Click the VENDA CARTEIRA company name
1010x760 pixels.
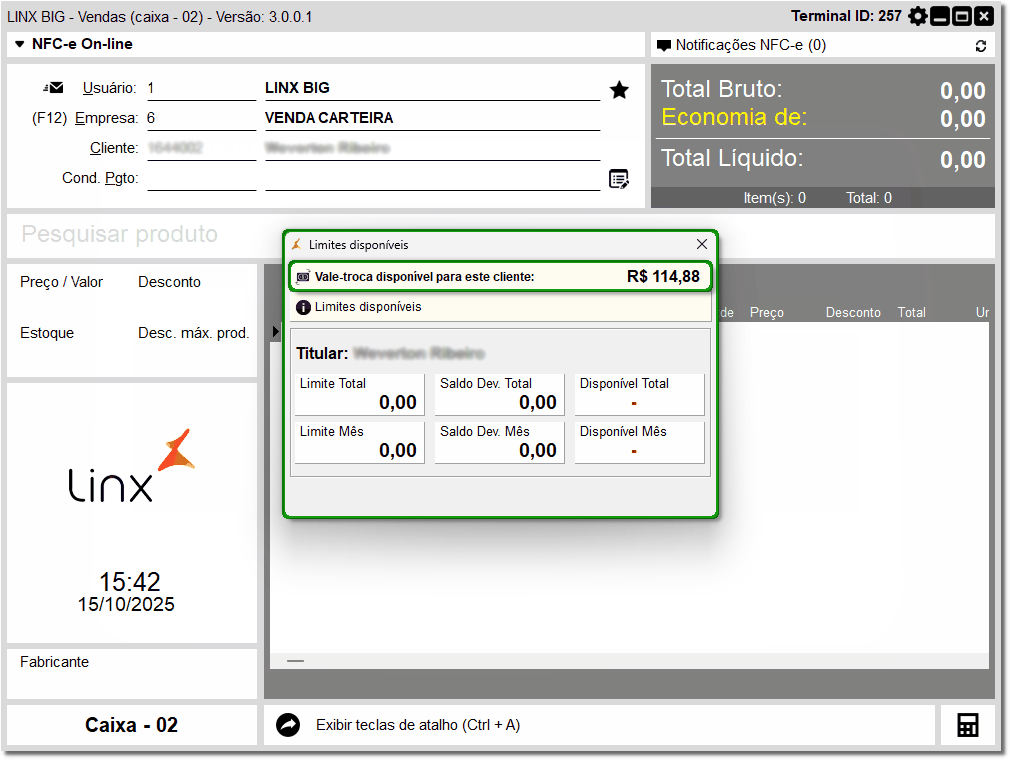pyautogui.click(x=329, y=118)
